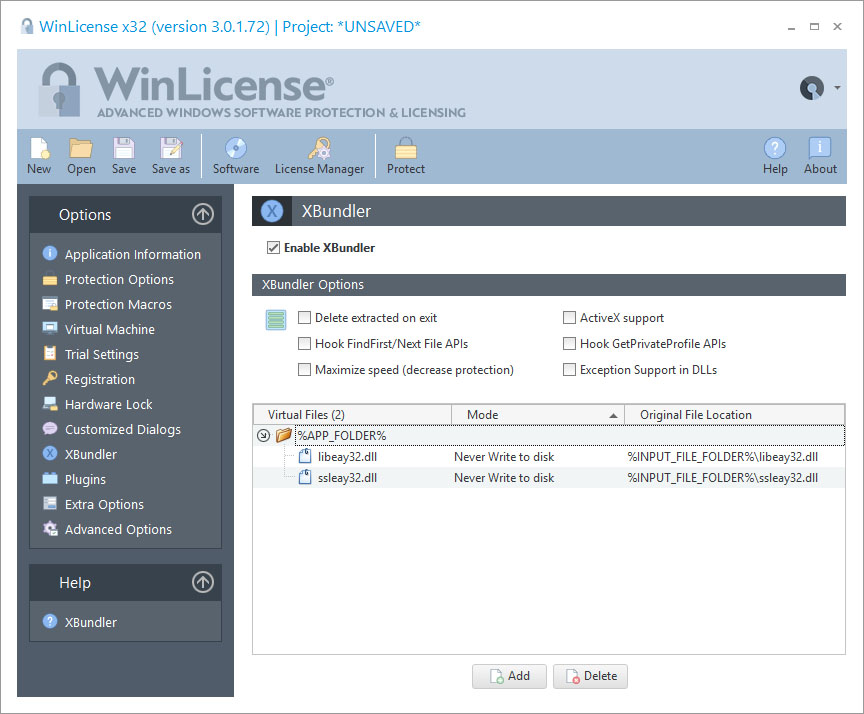Launch the License Manager
This screenshot has width=864, height=714.
click(x=320, y=156)
